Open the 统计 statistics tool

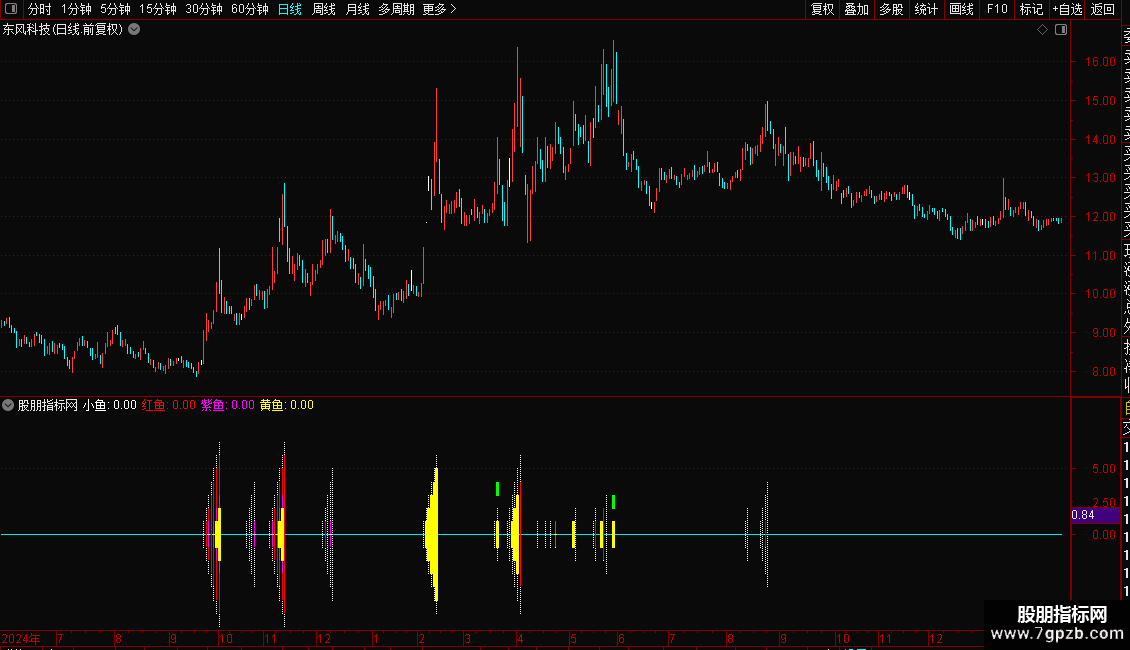point(926,9)
